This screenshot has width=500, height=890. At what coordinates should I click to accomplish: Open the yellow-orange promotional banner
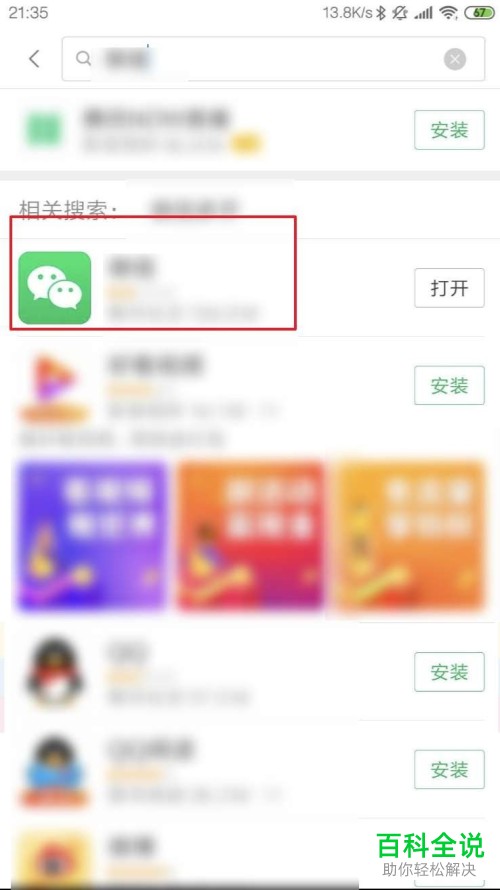coord(410,535)
